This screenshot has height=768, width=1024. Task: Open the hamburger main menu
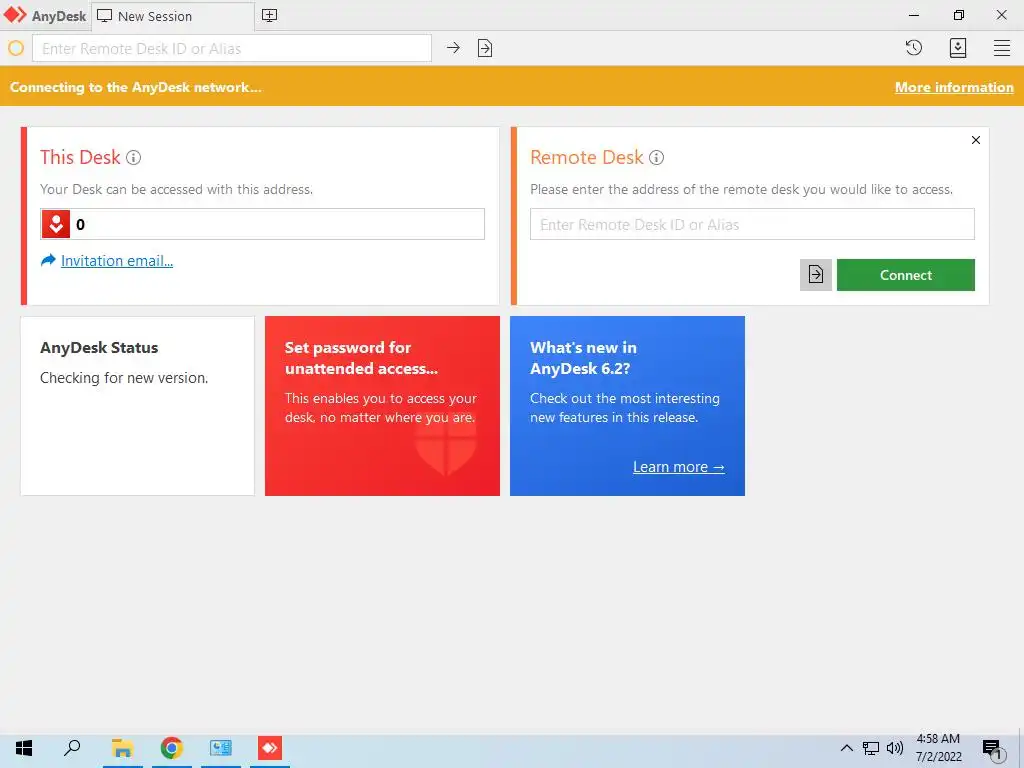point(1002,48)
